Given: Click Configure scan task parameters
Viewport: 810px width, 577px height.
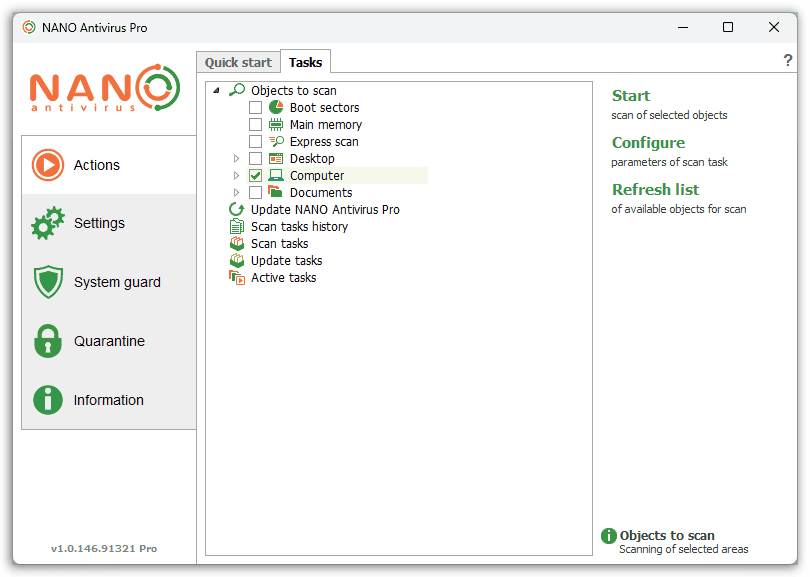Looking at the screenshot, I should (x=648, y=143).
